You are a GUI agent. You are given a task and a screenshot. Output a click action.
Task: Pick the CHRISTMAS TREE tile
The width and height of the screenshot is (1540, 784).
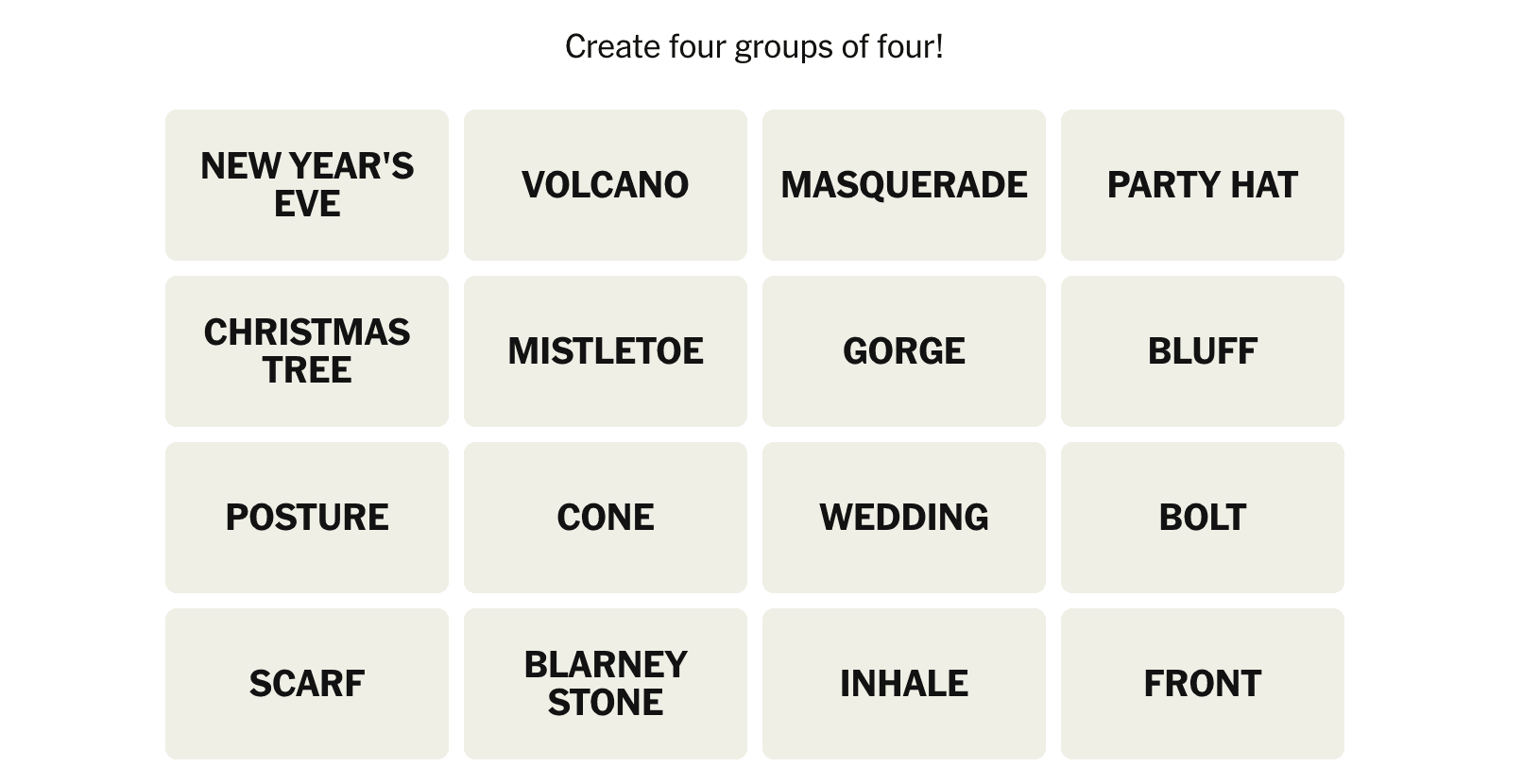click(x=307, y=351)
